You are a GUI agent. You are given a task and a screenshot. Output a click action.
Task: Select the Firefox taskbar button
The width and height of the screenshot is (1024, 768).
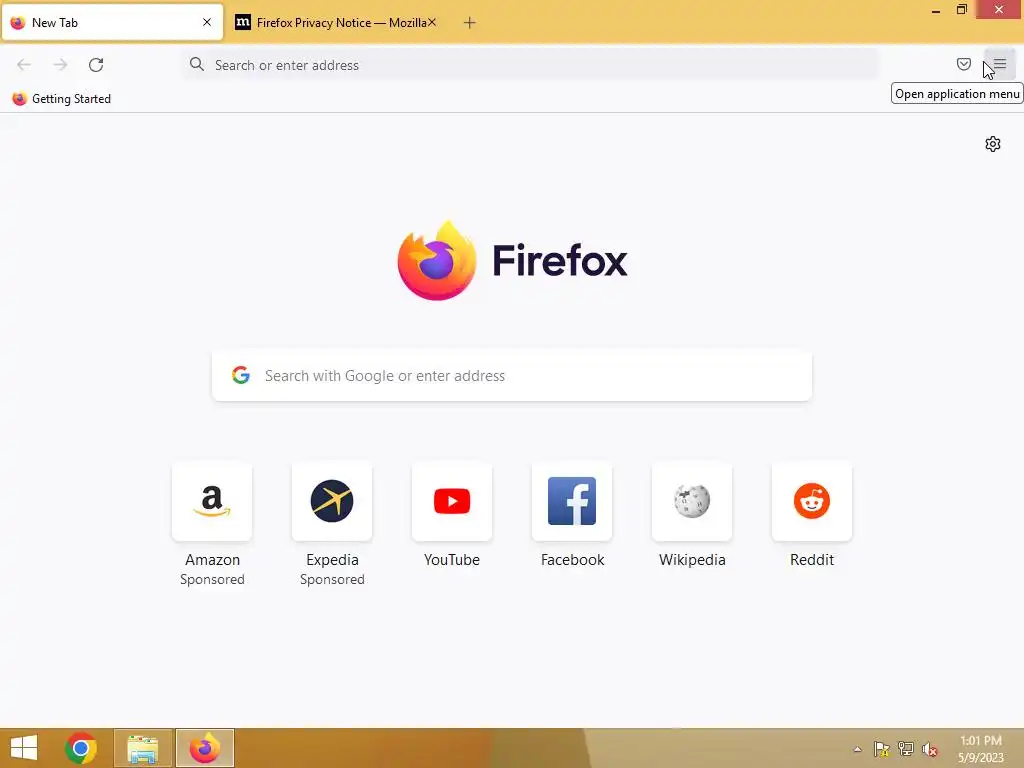click(x=204, y=748)
